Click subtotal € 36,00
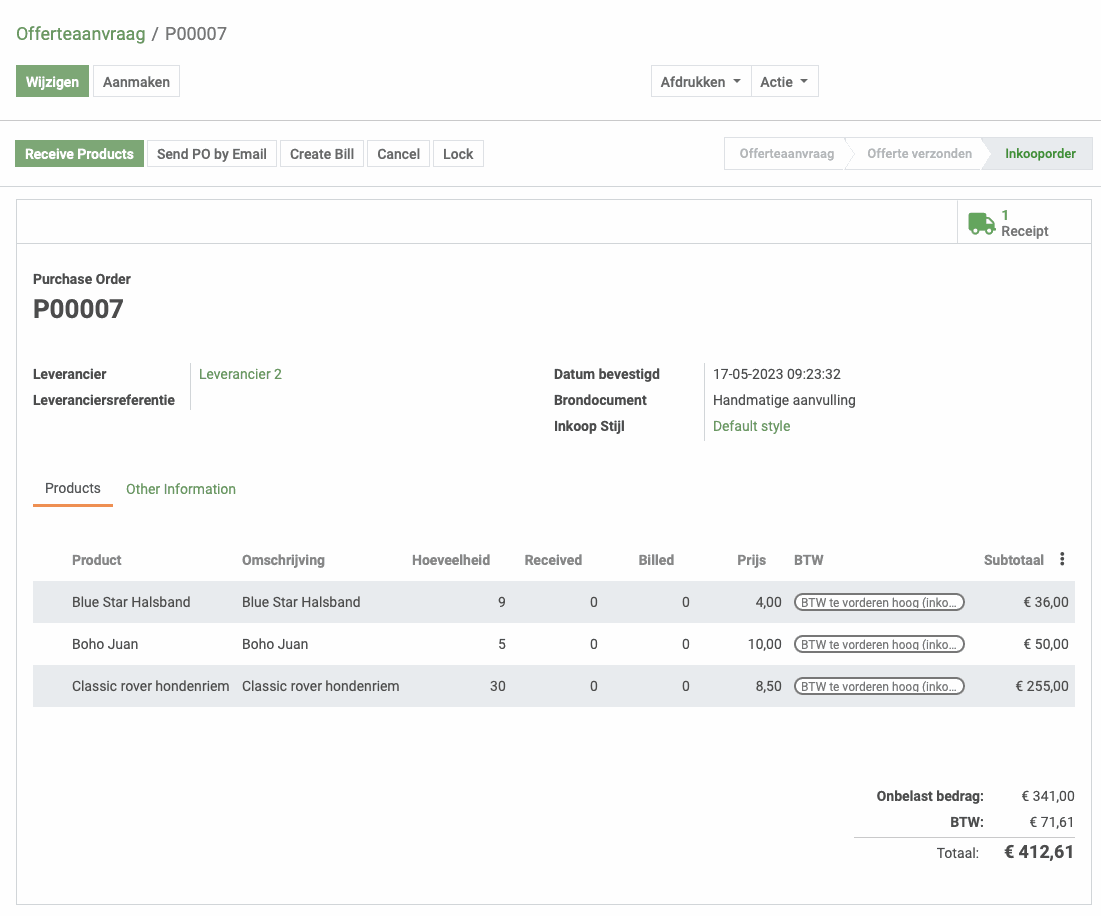Screen dimensions: 1101x916 [x=1046, y=602]
